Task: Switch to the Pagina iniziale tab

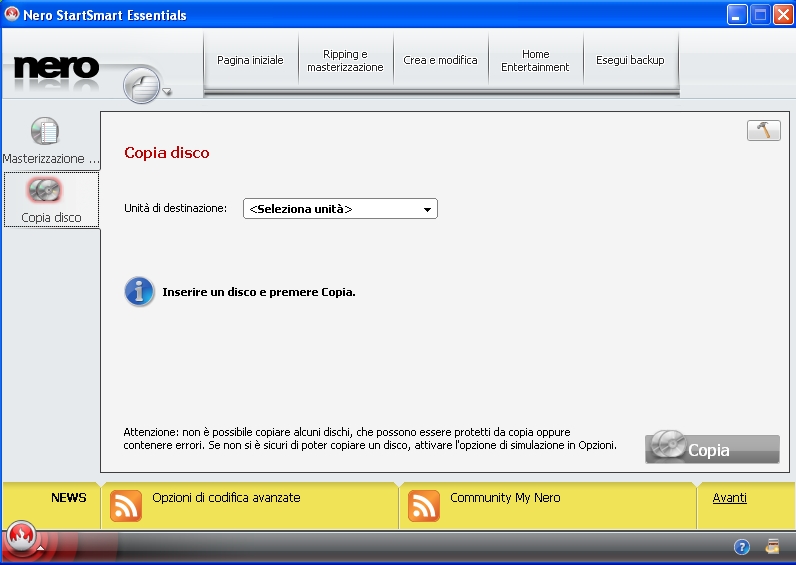Action: point(250,60)
